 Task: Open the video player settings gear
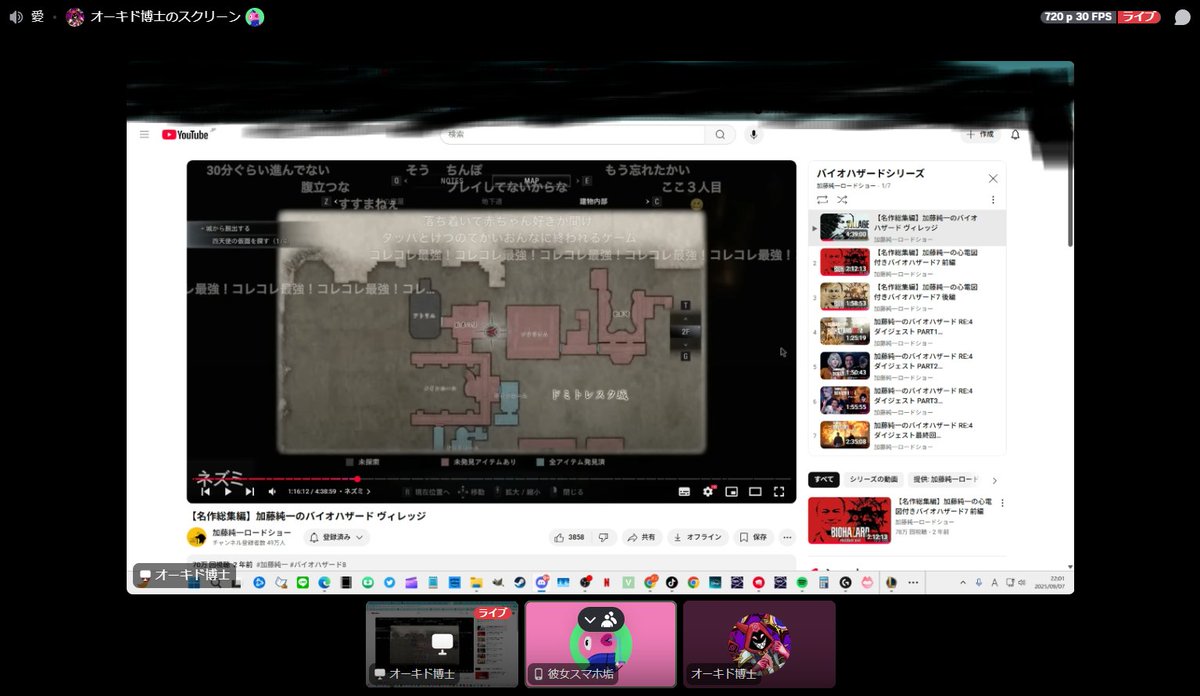tap(708, 491)
